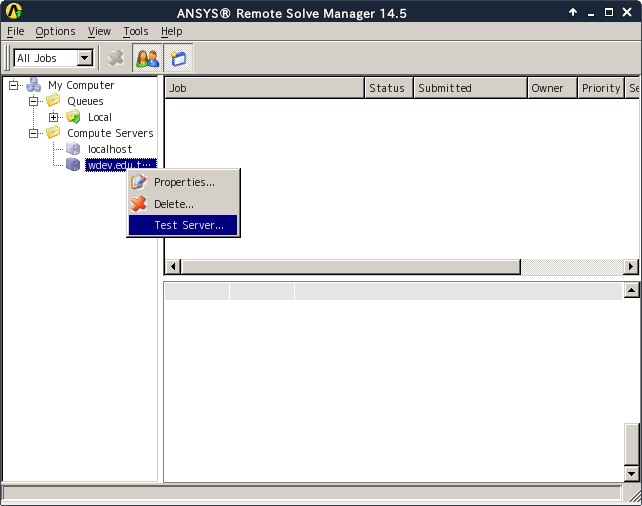
Task: Click the scroll-down arrow in lower pane
Action: [631, 473]
